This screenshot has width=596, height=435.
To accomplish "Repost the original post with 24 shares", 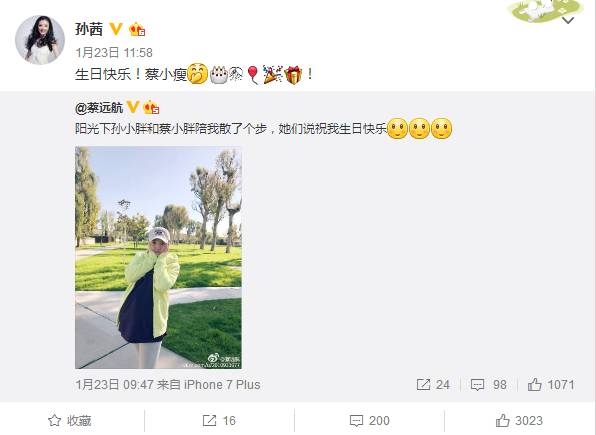I will tap(433, 385).
